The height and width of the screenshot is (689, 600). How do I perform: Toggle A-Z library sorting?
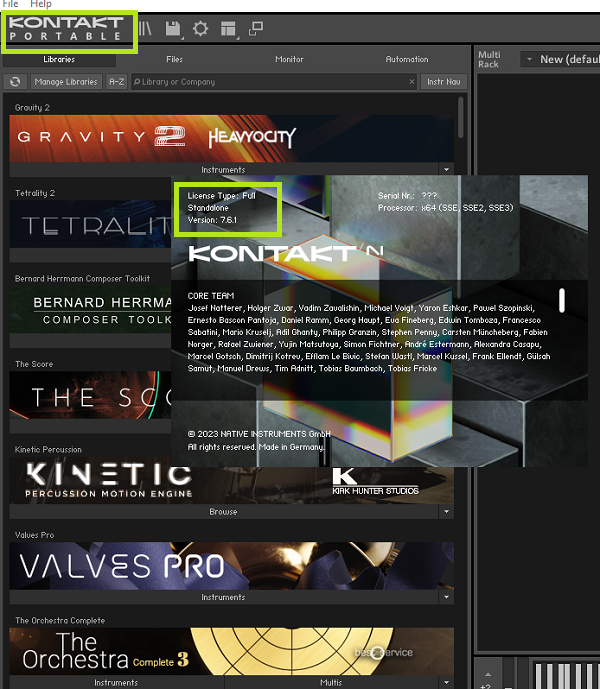pos(116,82)
